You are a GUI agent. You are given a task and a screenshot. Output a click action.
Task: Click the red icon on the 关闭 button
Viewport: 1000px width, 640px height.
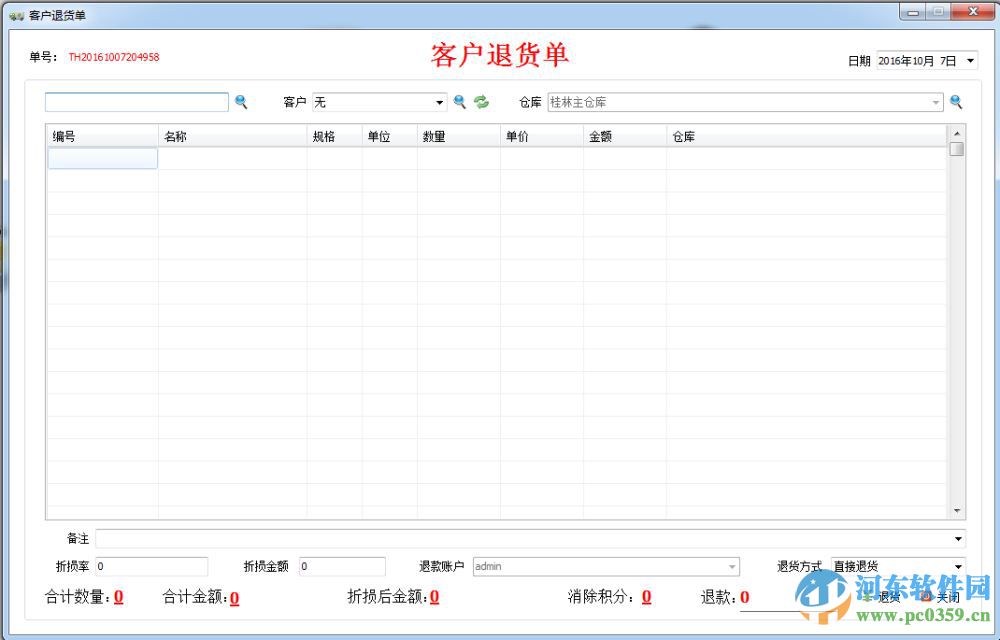(926, 597)
